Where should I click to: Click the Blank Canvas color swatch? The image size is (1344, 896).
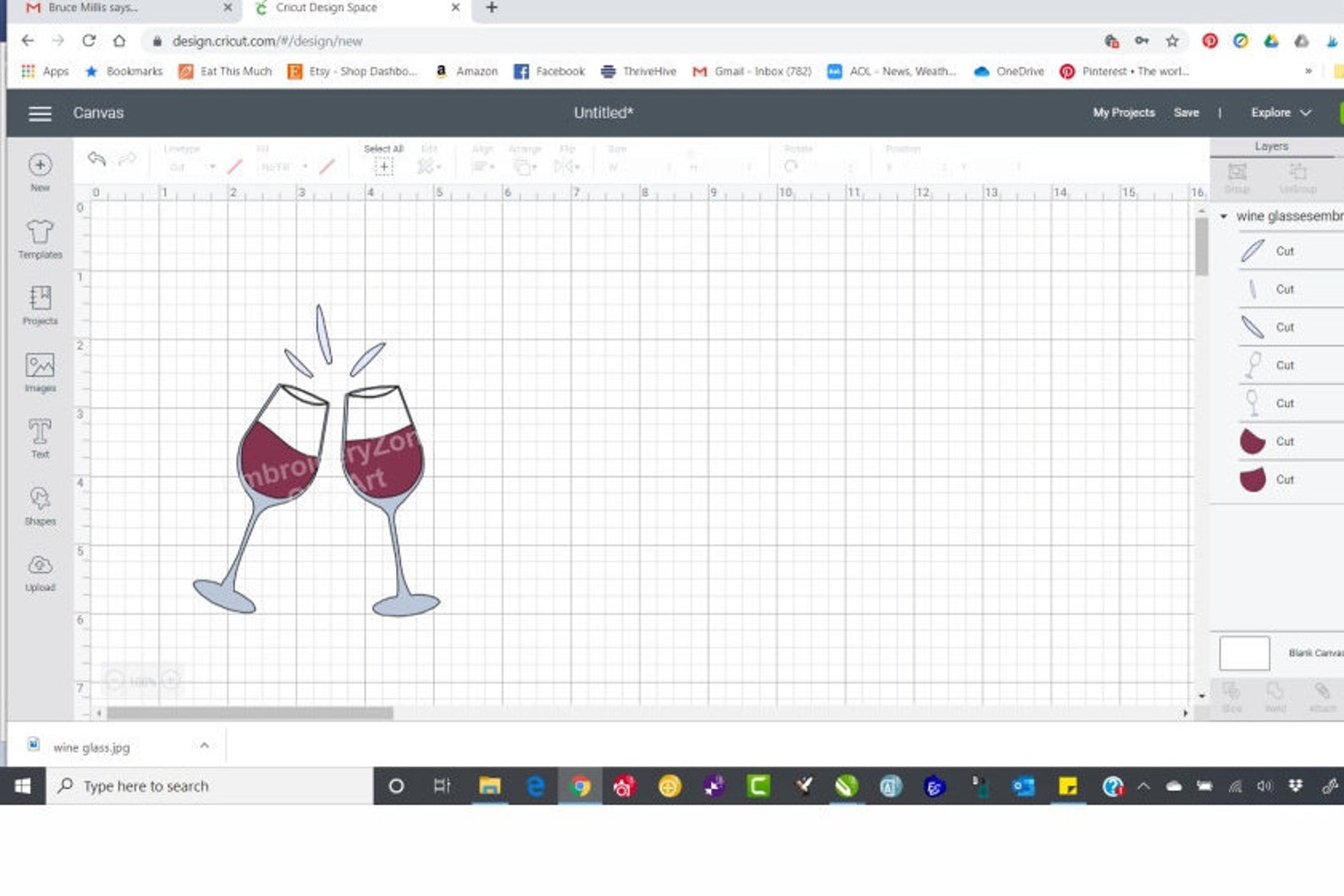tap(1244, 653)
